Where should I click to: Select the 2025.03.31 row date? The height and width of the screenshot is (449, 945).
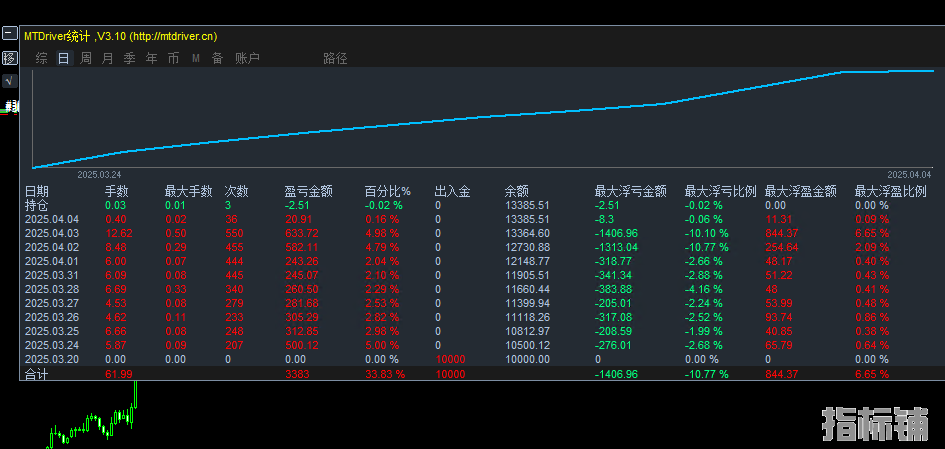coord(52,275)
